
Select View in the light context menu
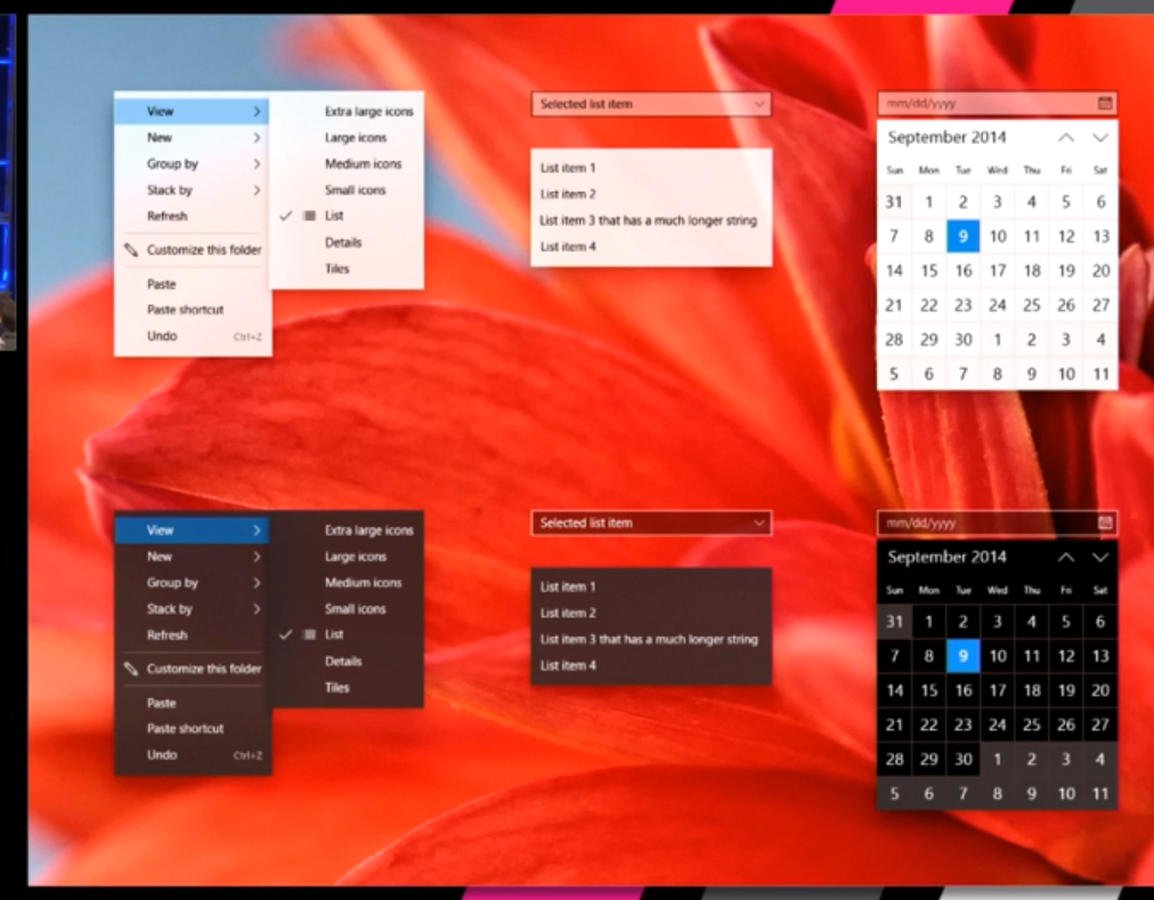coord(192,111)
